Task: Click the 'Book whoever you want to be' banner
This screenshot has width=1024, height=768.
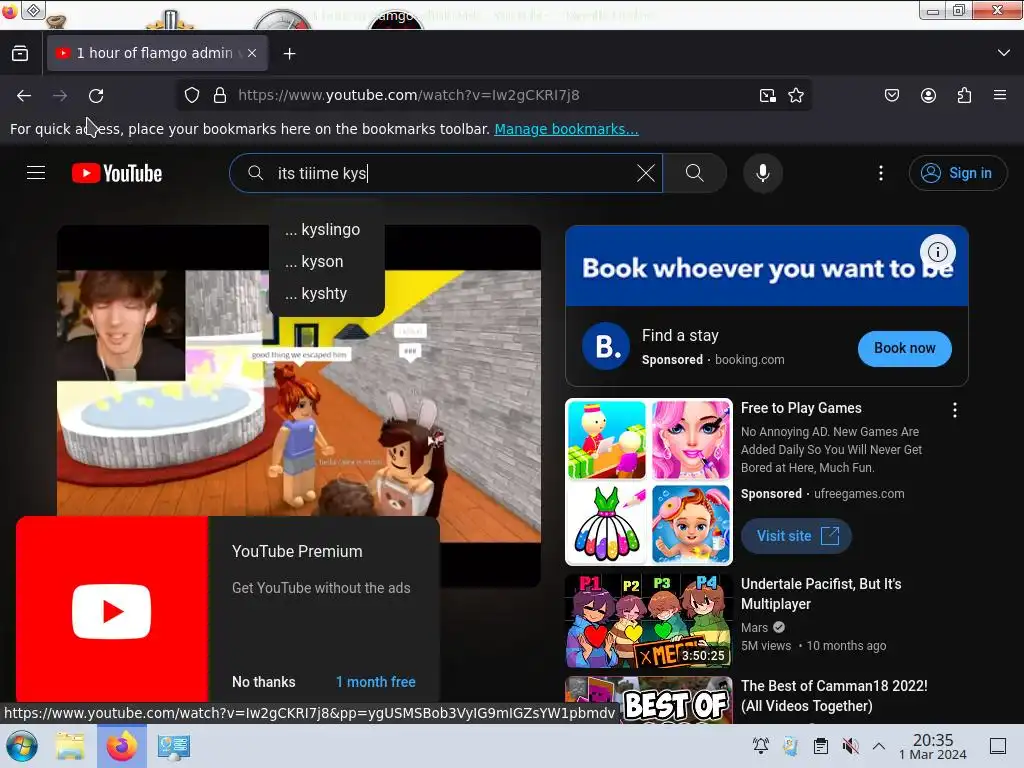Action: [767, 266]
